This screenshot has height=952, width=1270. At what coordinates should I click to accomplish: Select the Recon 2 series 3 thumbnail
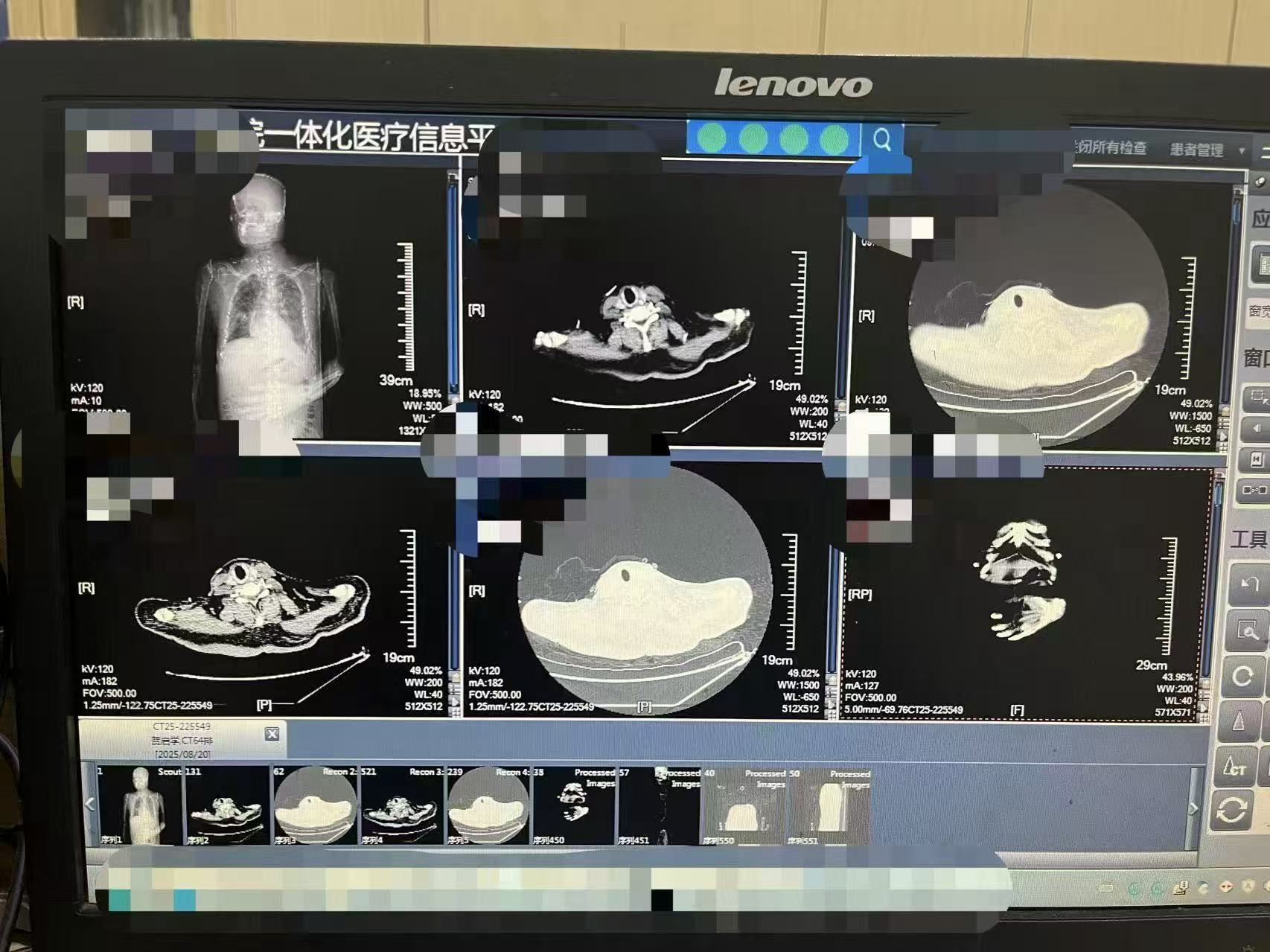pyautogui.click(x=315, y=808)
